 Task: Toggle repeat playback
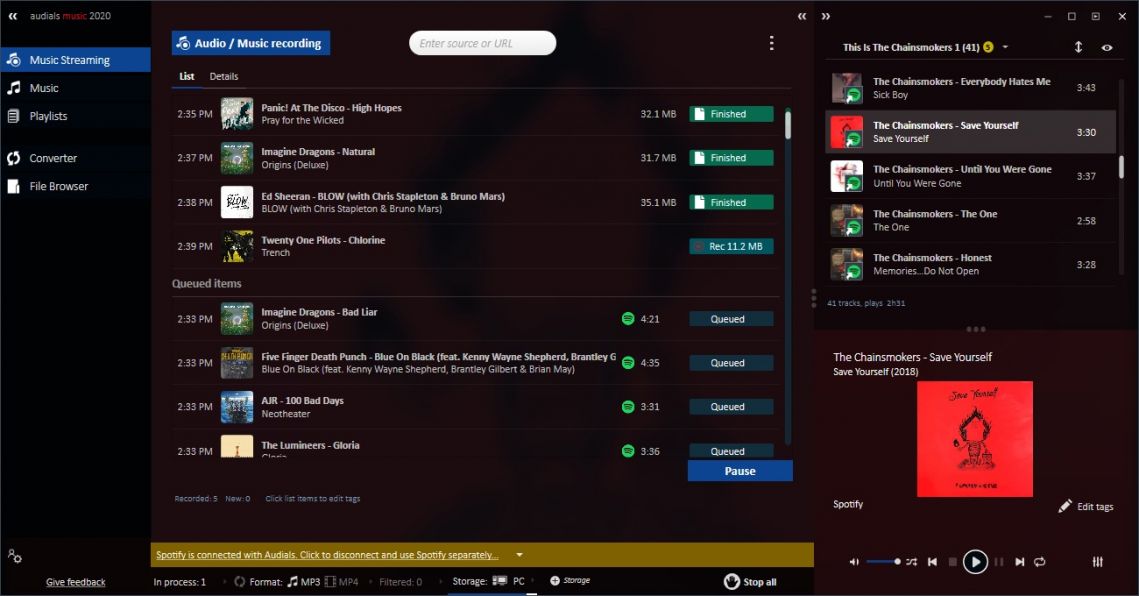click(x=1039, y=562)
